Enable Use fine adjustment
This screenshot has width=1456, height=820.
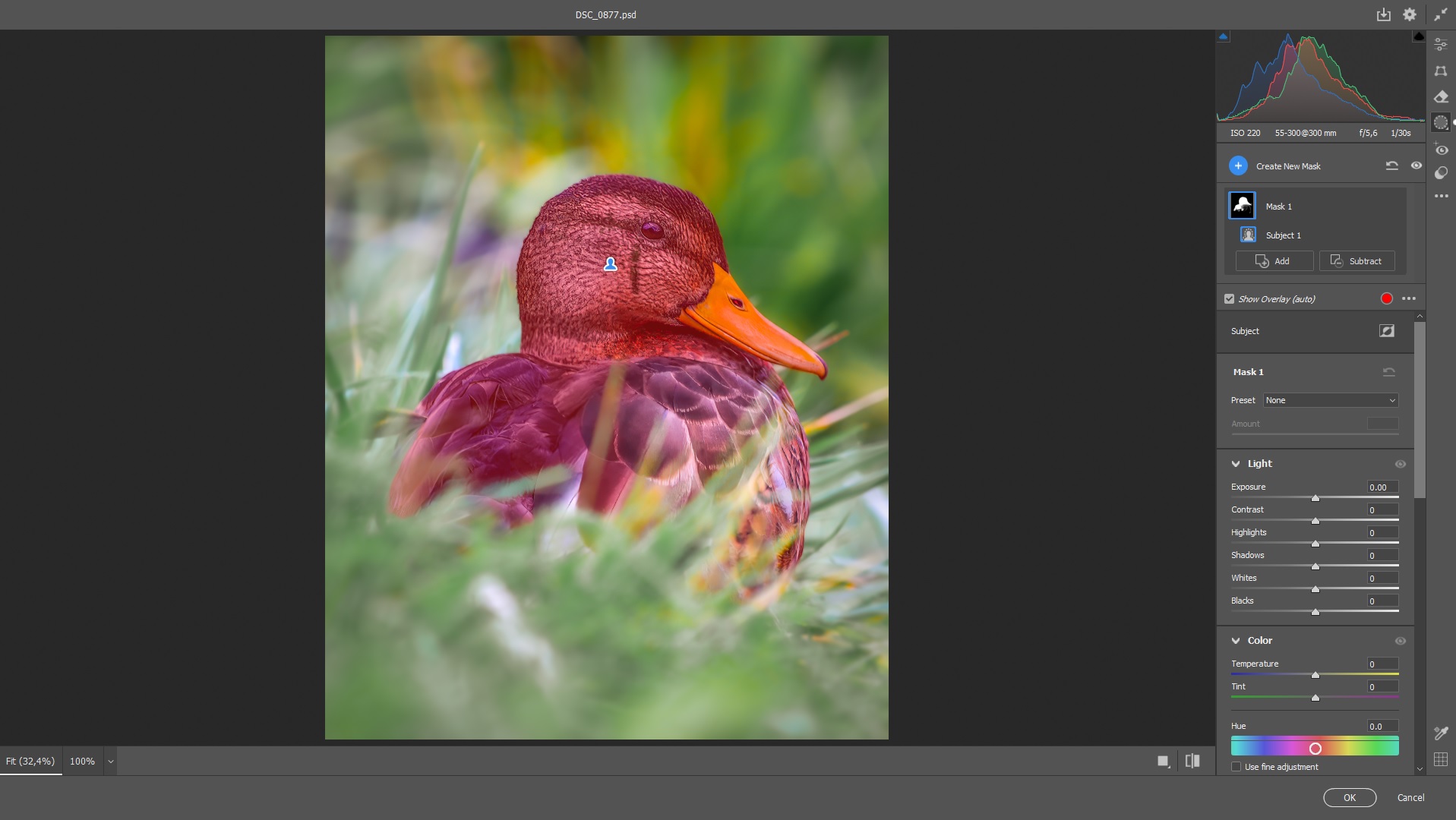tap(1236, 767)
